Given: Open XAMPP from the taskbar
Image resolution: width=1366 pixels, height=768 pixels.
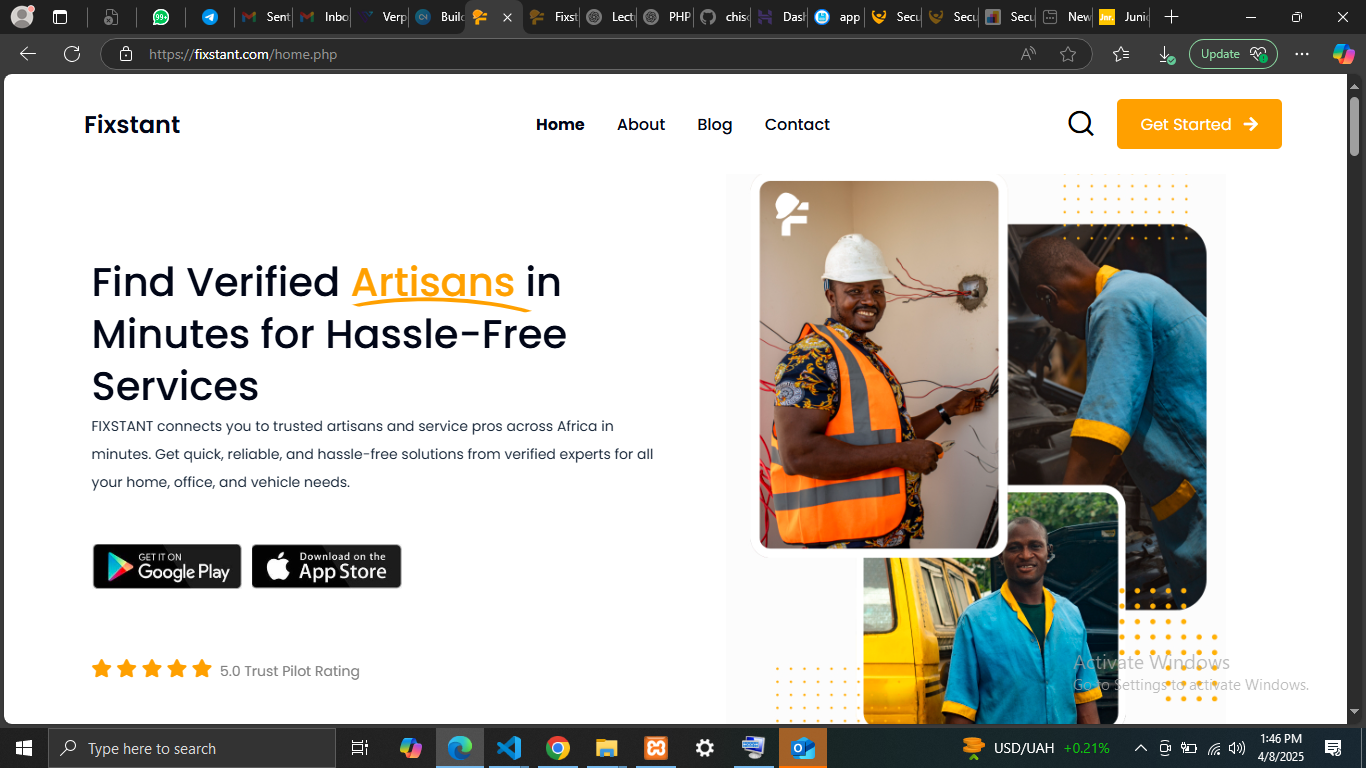Looking at the screenshot, I should [656, 748].
